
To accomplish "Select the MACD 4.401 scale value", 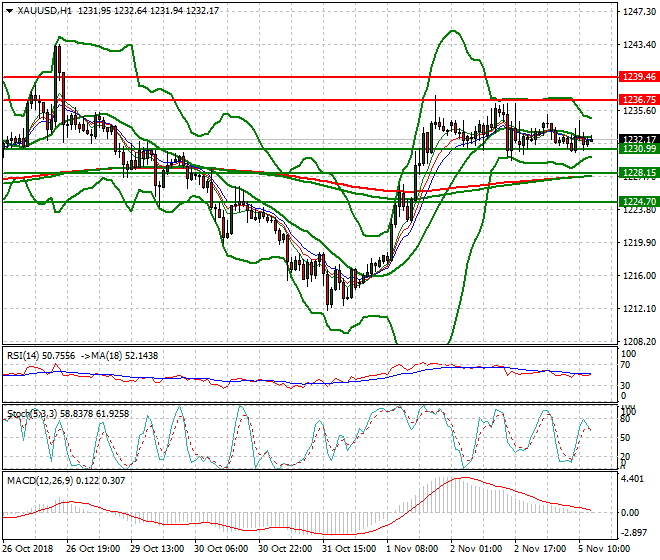I will coord(632,479).
